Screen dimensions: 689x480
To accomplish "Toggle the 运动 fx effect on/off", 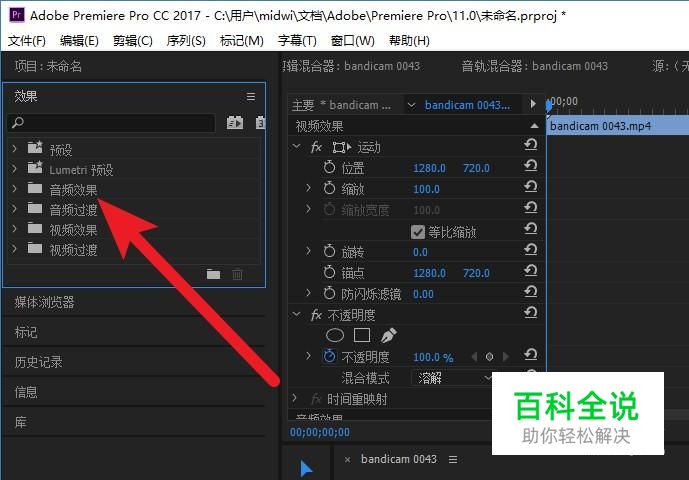I will (316, 147).
